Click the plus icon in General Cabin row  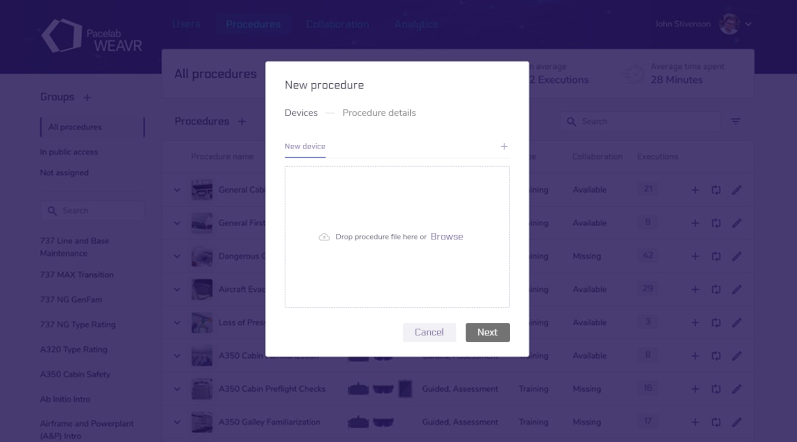coord(695,190)
